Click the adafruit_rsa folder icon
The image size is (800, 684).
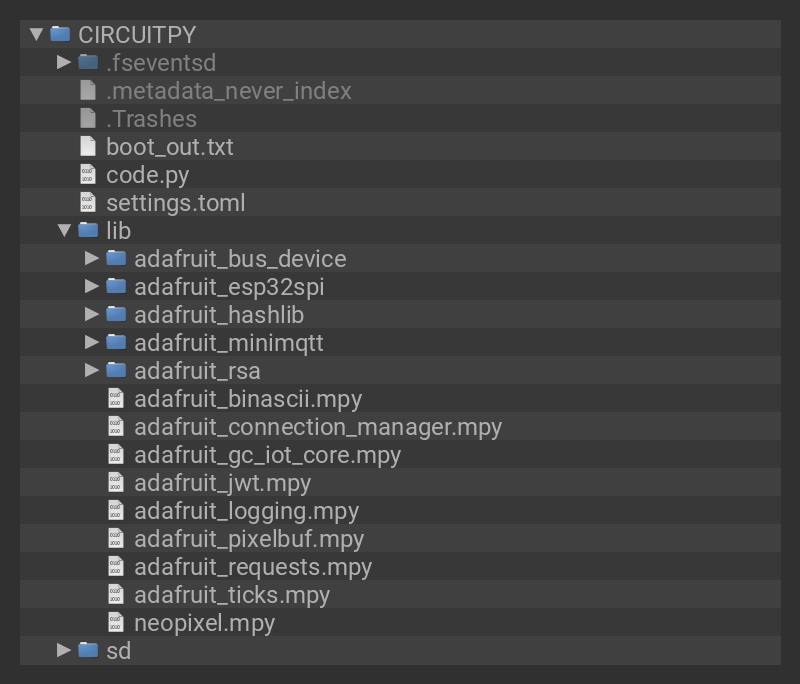click(116, 370)
